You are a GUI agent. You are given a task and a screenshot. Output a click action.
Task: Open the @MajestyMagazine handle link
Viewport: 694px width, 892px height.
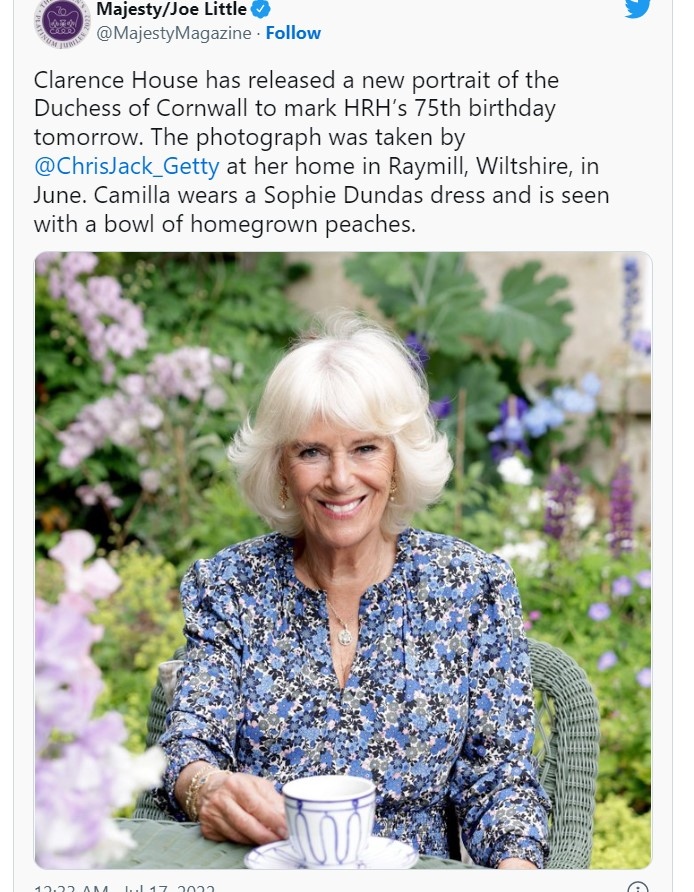coord(174,33)
